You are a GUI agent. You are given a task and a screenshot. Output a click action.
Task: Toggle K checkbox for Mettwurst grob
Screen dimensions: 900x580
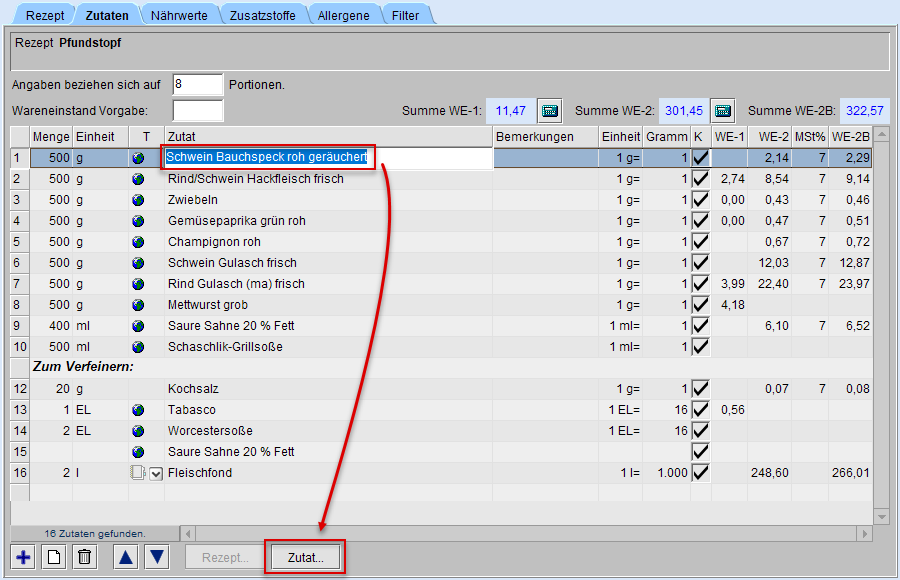700,305
